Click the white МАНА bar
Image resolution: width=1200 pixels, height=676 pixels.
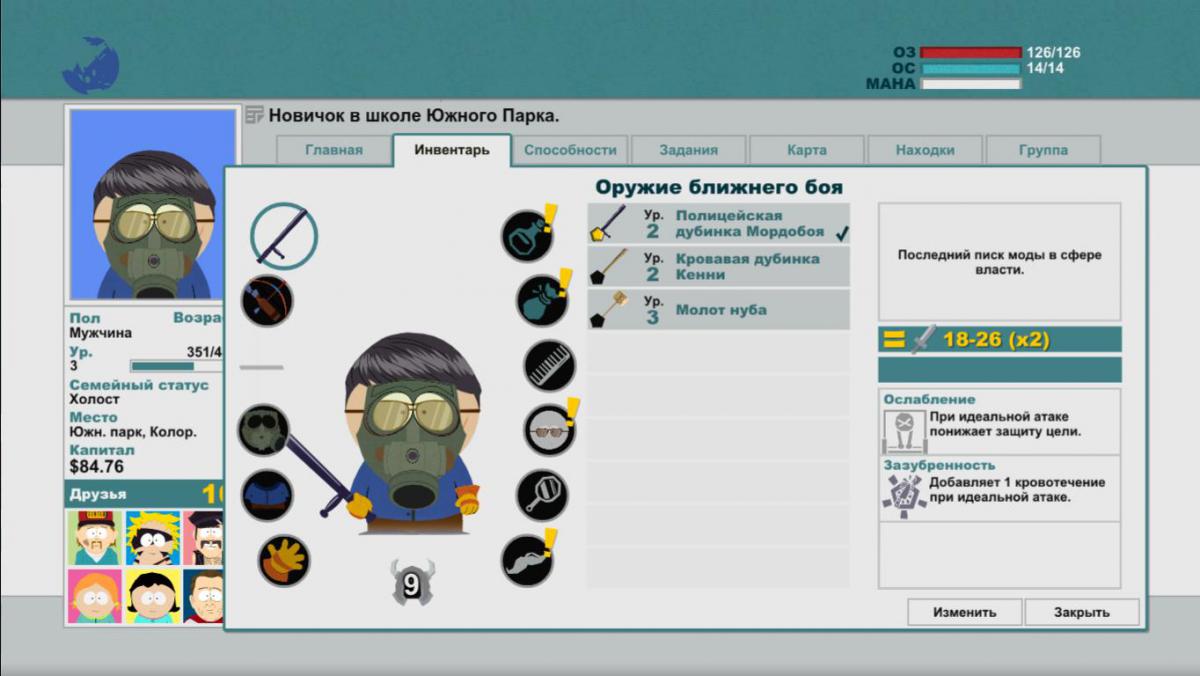point(971,85)
